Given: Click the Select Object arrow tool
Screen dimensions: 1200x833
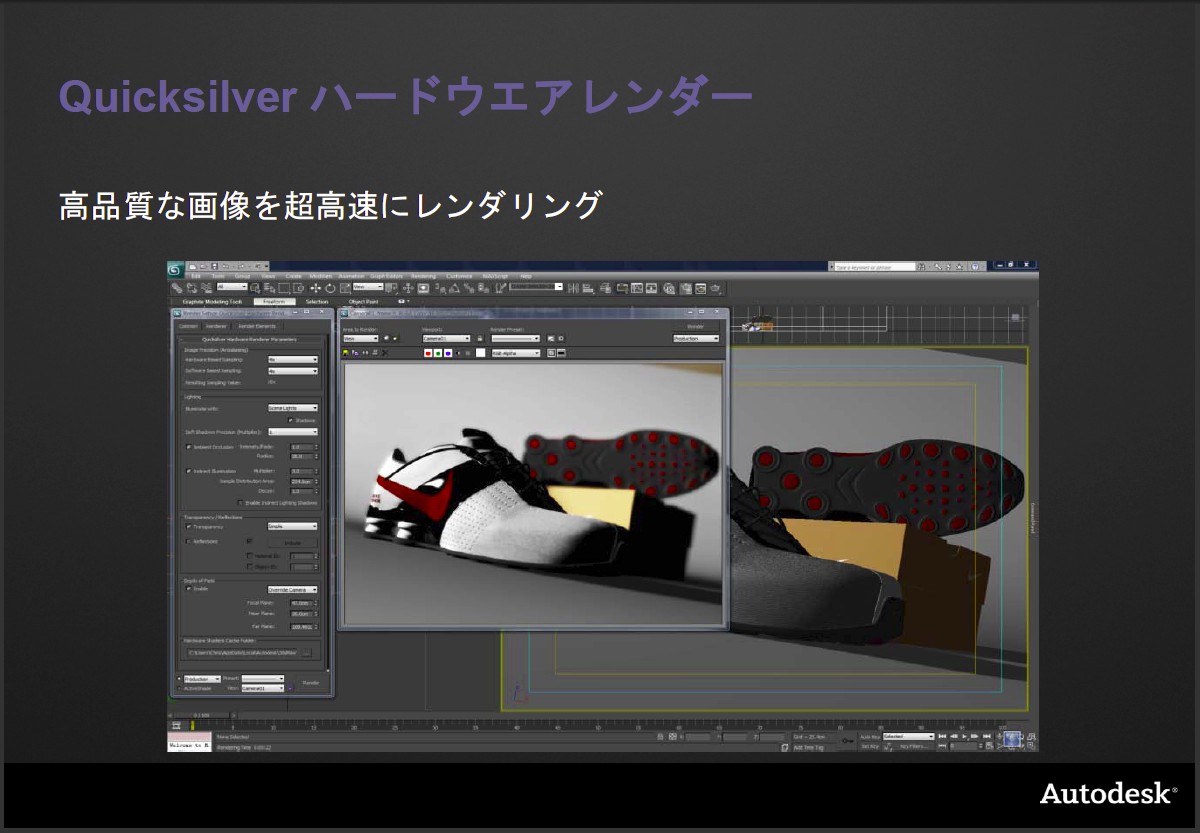Looking at the screenshot, I should [255, 288].
